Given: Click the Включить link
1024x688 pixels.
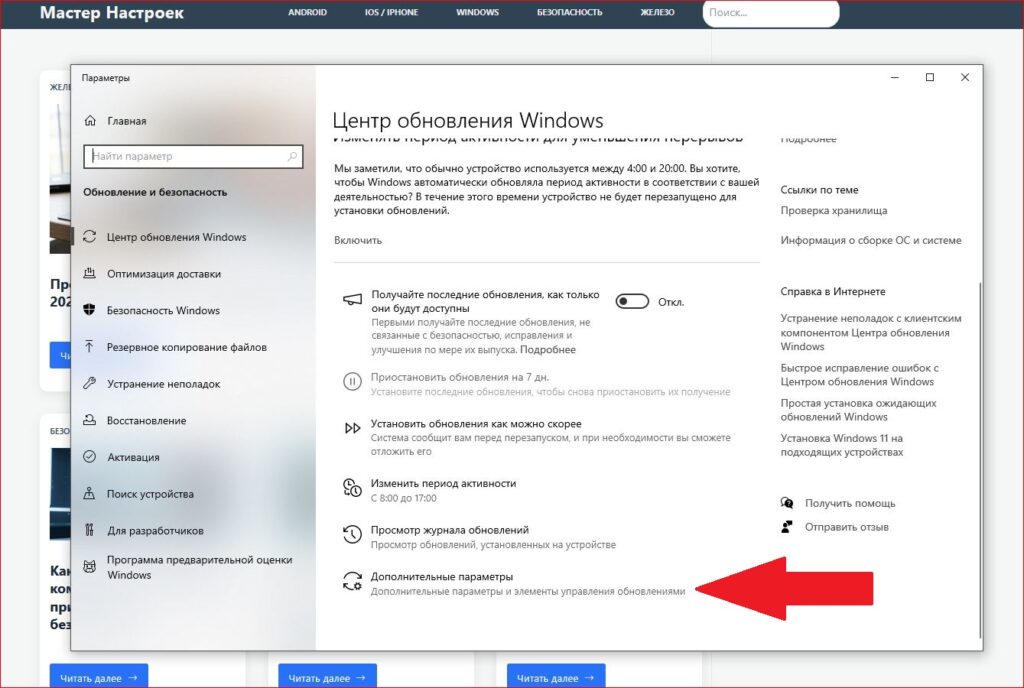Looking at the screenshot, I should (x=358, y=240).
